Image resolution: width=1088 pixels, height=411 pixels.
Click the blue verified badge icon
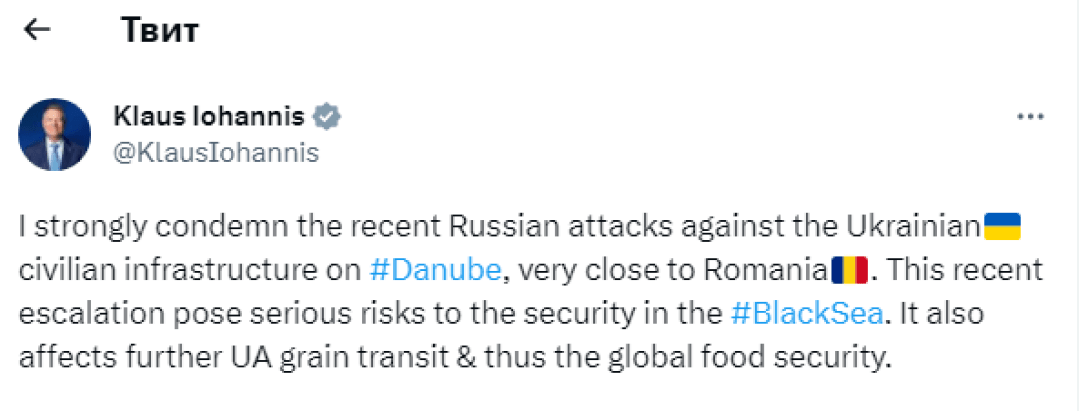pyautogui.click(x=326, y=117)
